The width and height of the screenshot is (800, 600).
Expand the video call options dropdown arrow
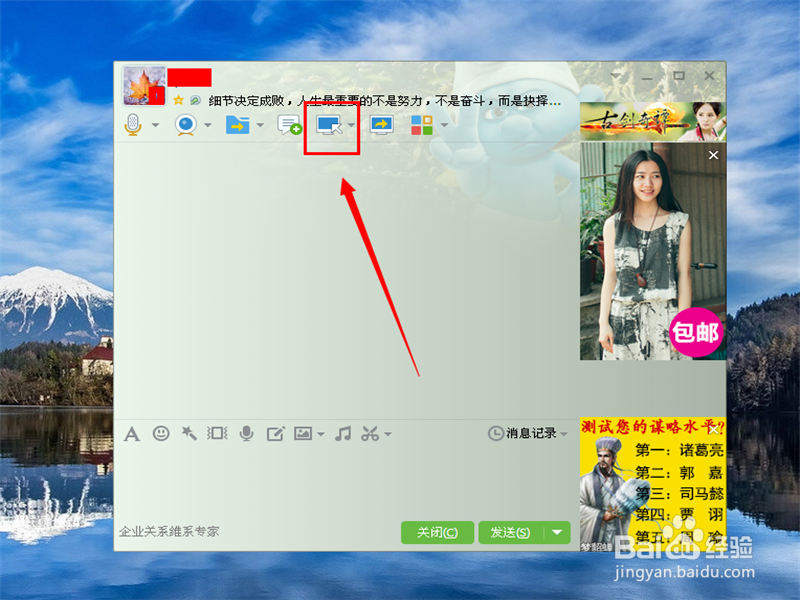[206, 124]
